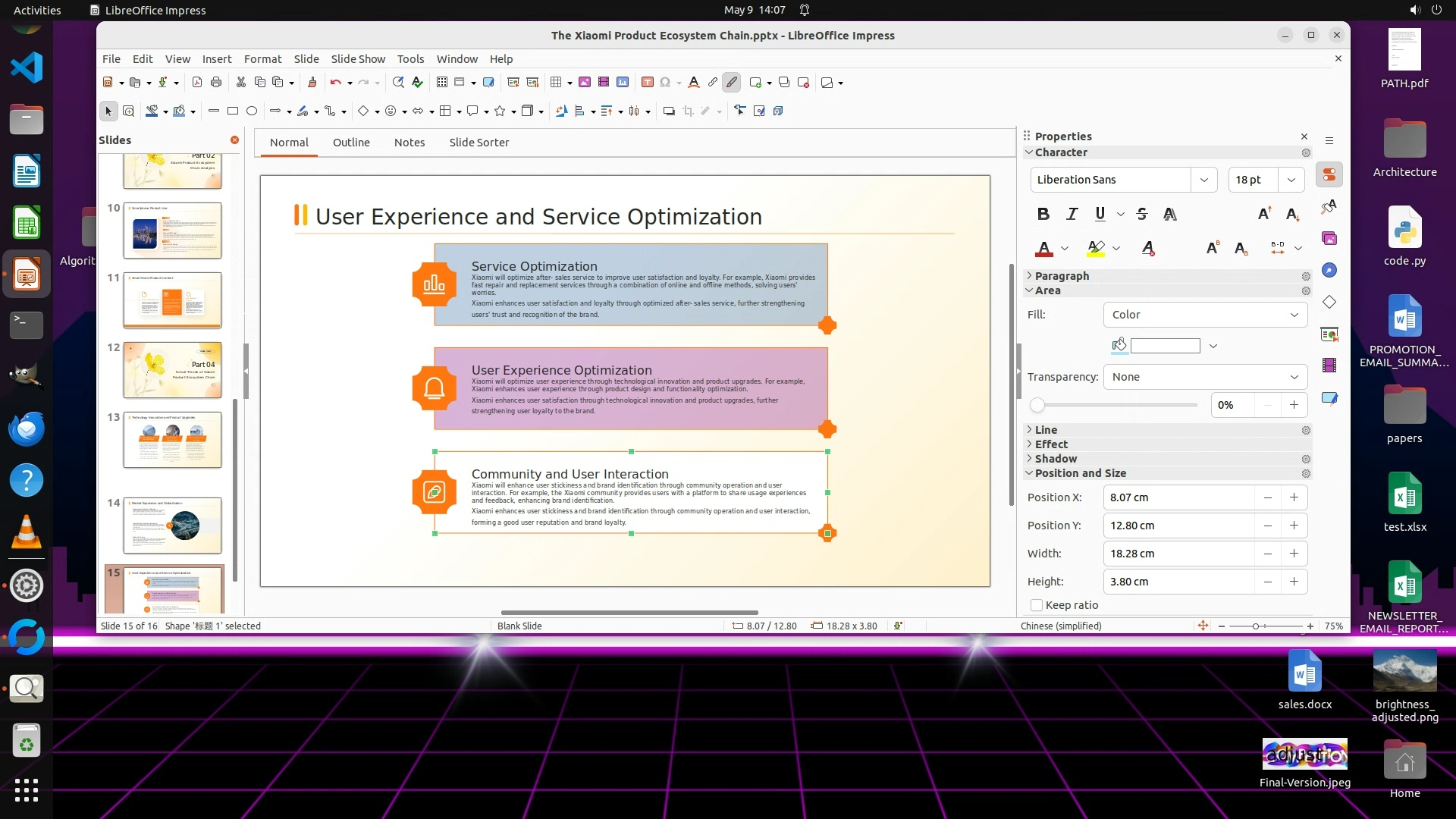Increase the Width value with plus button
The width and height of the screenshot is (1456, 819).
click(x=1294, y=554)
